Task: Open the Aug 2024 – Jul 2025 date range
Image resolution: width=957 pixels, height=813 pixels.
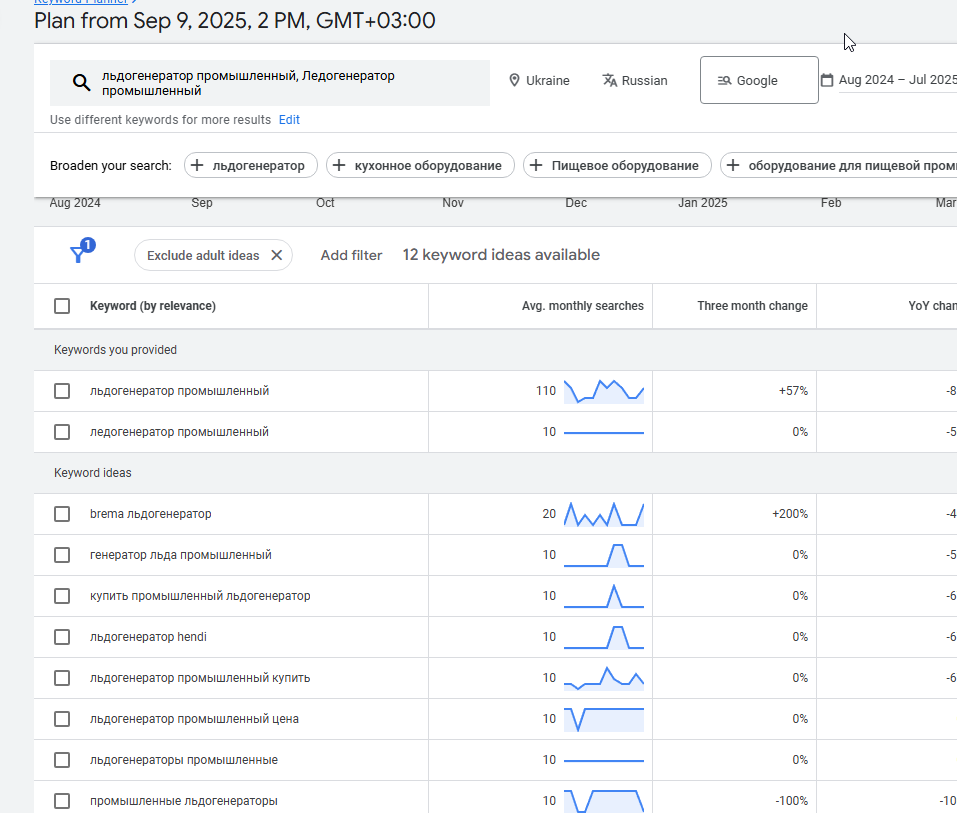Action: click(898, 80)
